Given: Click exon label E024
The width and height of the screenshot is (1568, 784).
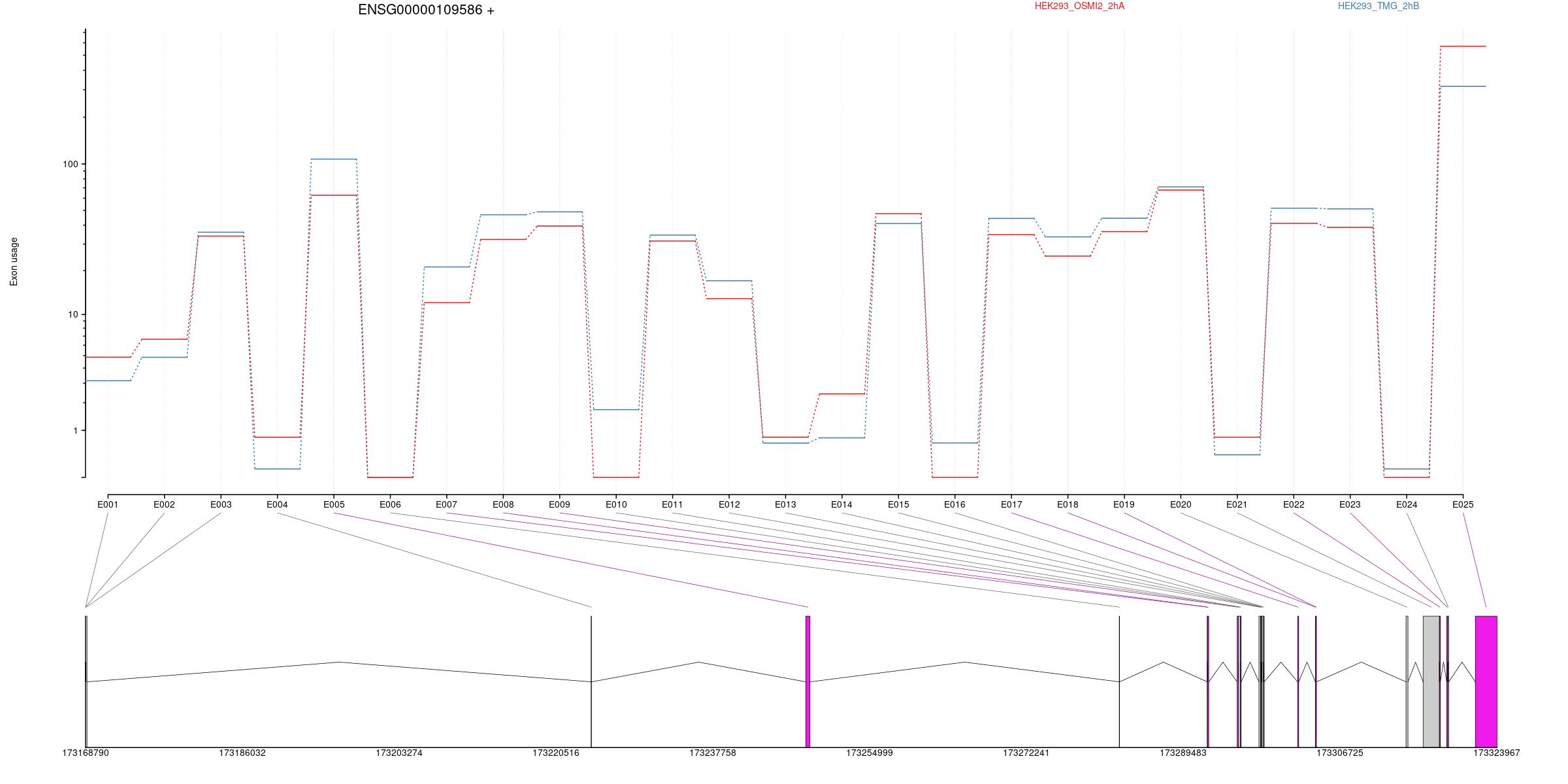Looking at the screenshot, I should [1407, 504].
